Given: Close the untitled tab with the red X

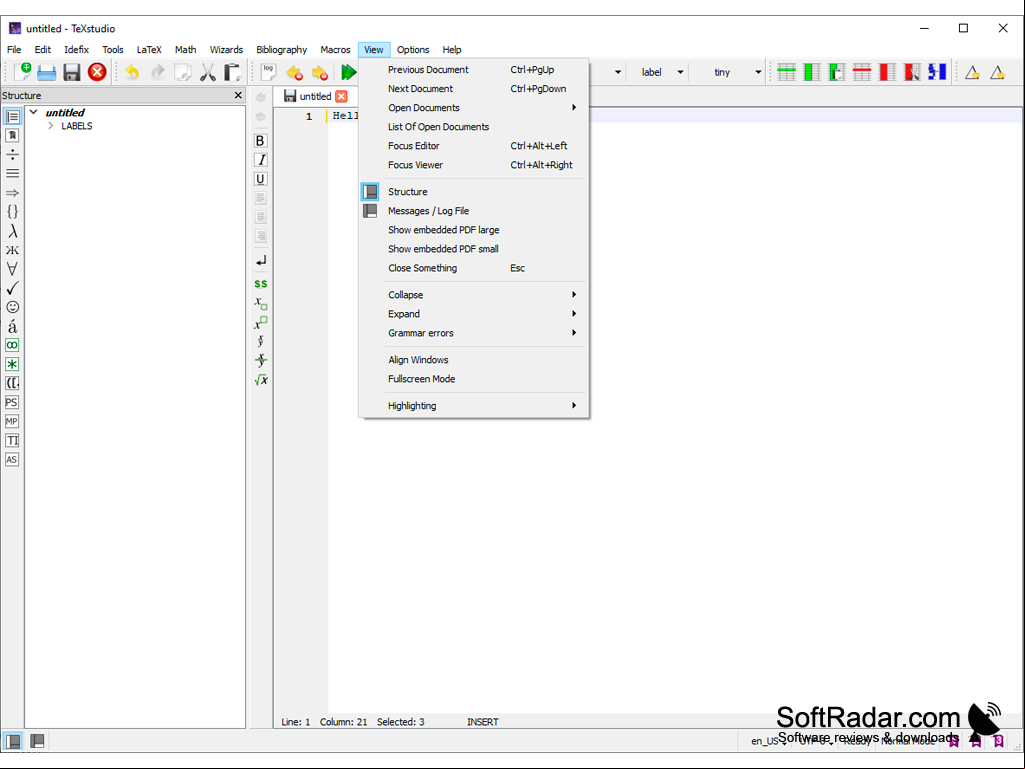Looking at the screenshot, I should (x=341, y=96).
